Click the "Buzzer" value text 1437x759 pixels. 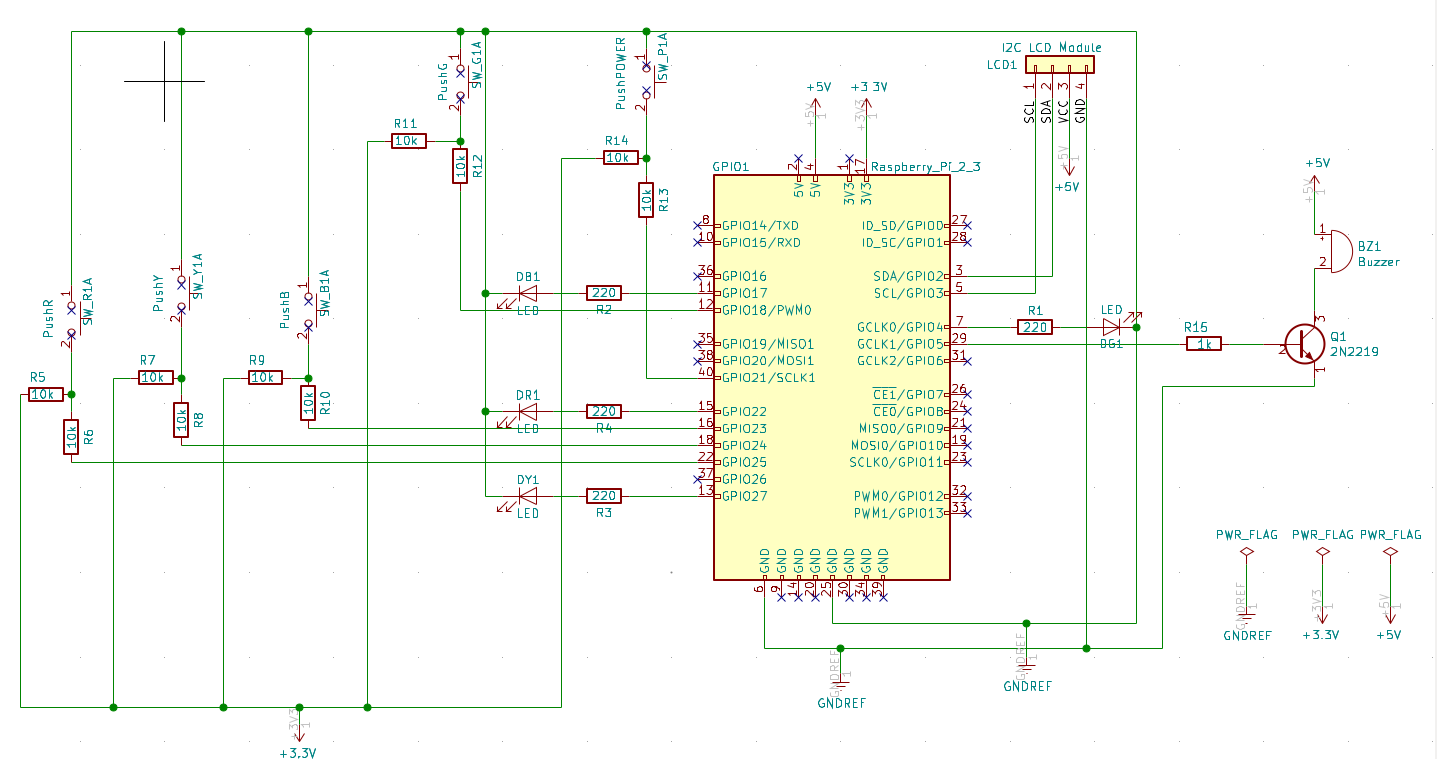1379,262
